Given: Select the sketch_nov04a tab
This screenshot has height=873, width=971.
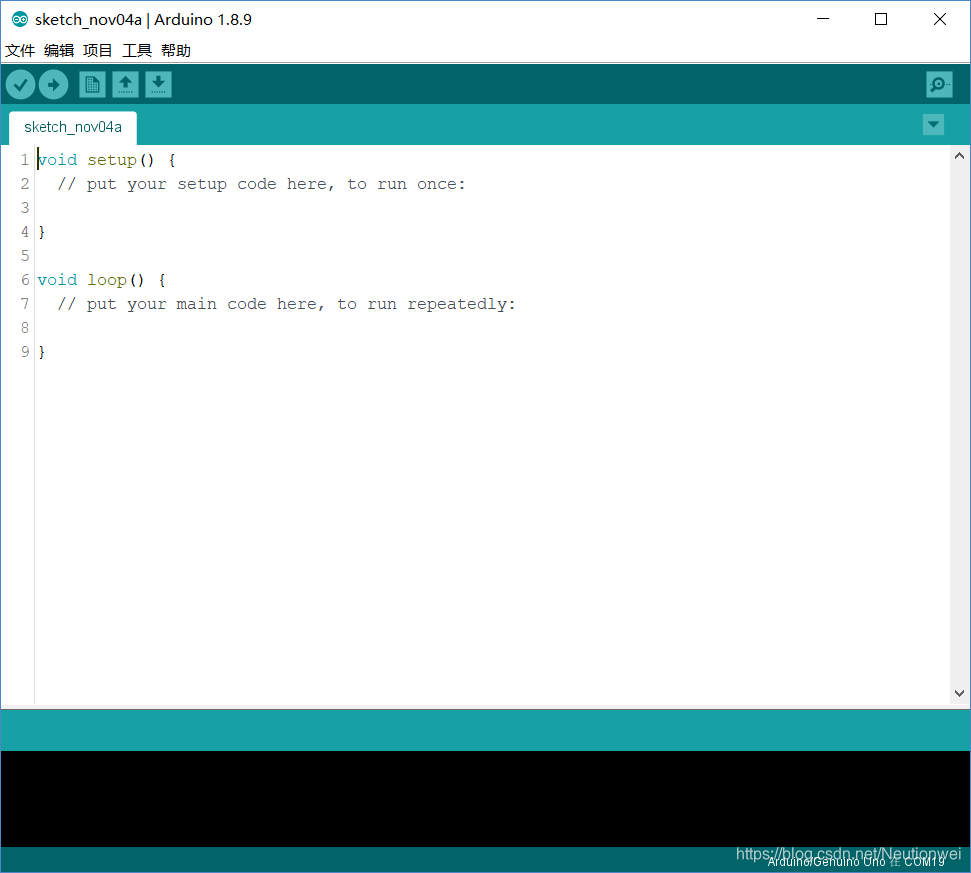Looking at the screenshot, I should pyautogui.click(x=72, y=127).
